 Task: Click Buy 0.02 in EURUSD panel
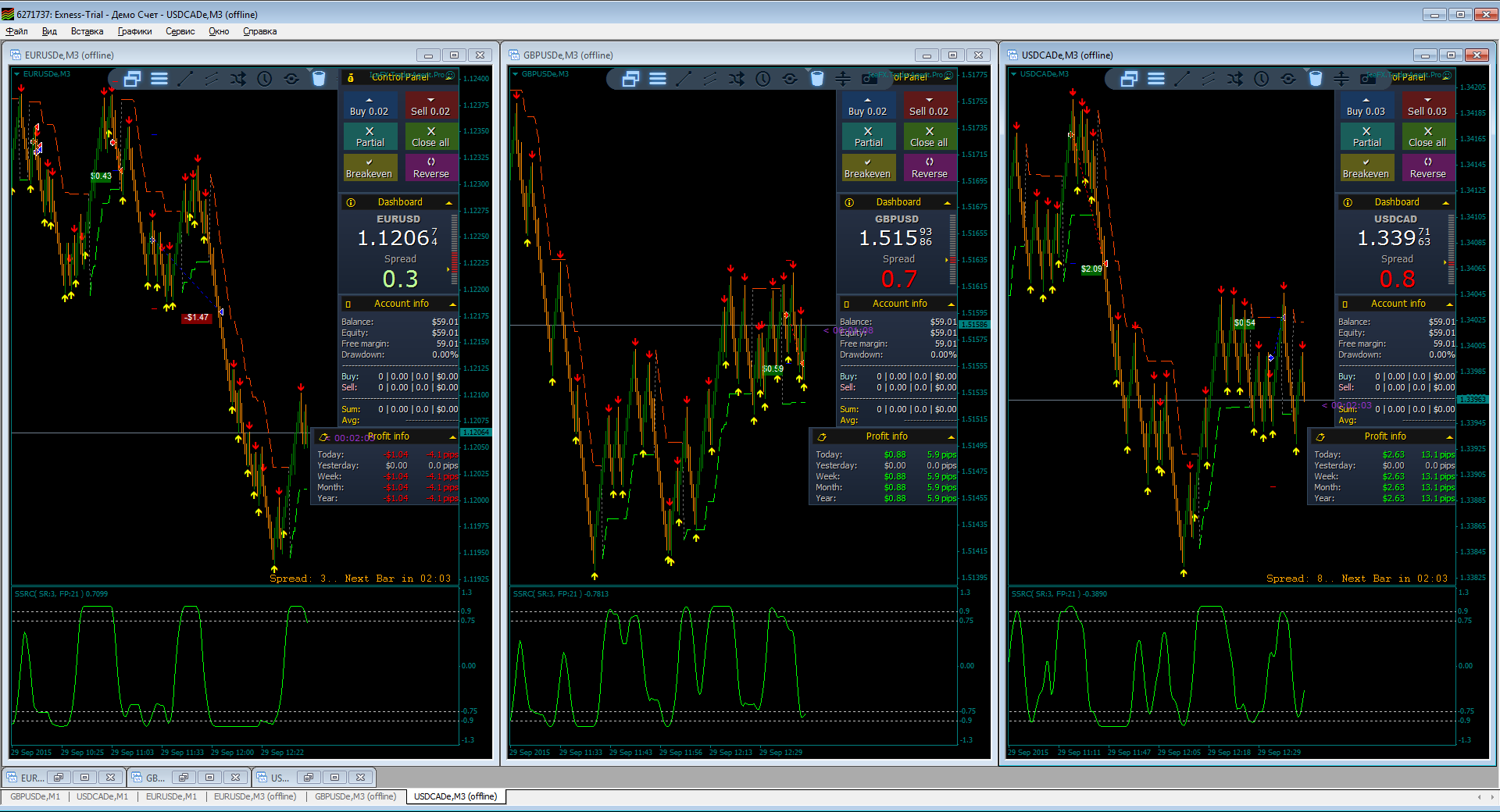370,106
